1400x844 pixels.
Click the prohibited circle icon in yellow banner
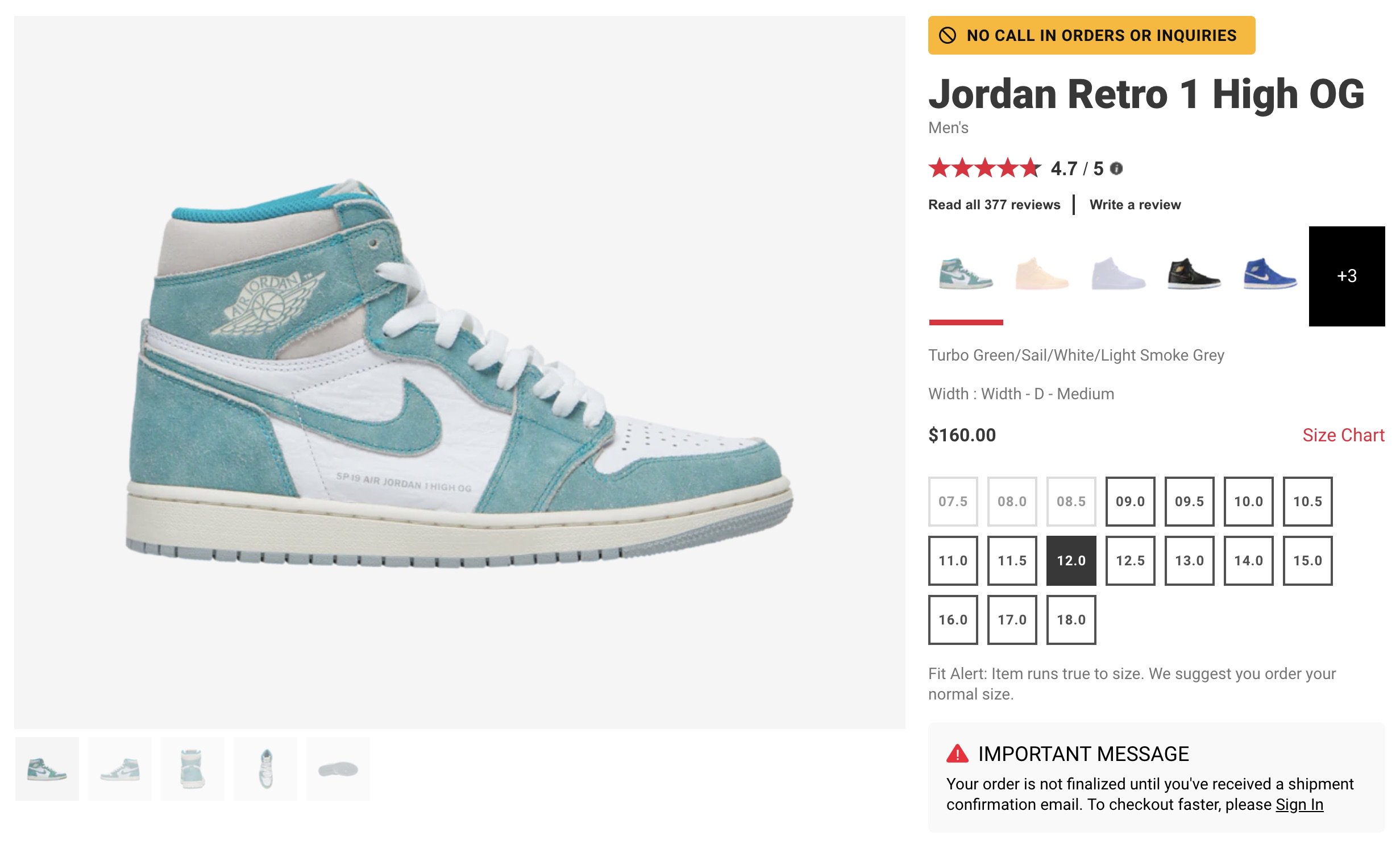(x=947, y=35)
